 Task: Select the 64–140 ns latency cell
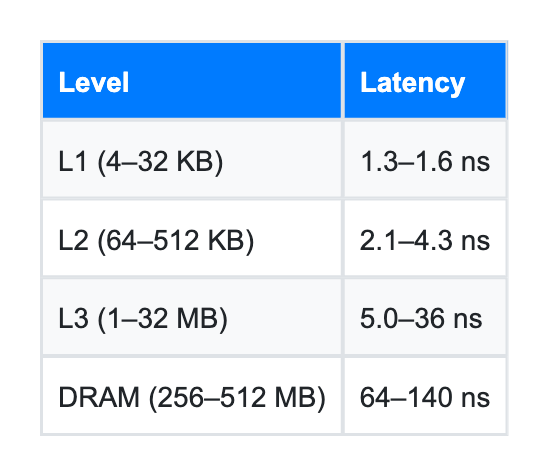[425, 396]
